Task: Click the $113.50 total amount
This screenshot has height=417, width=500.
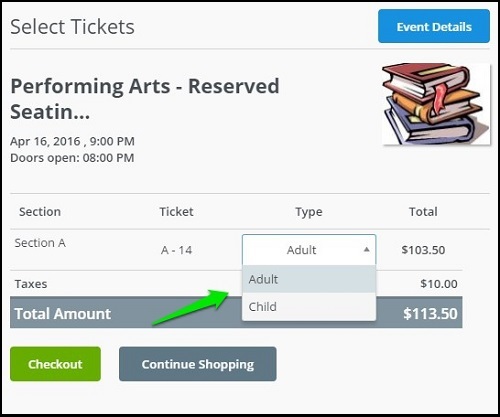Action: pyautogui.click(x=430, y=313)
